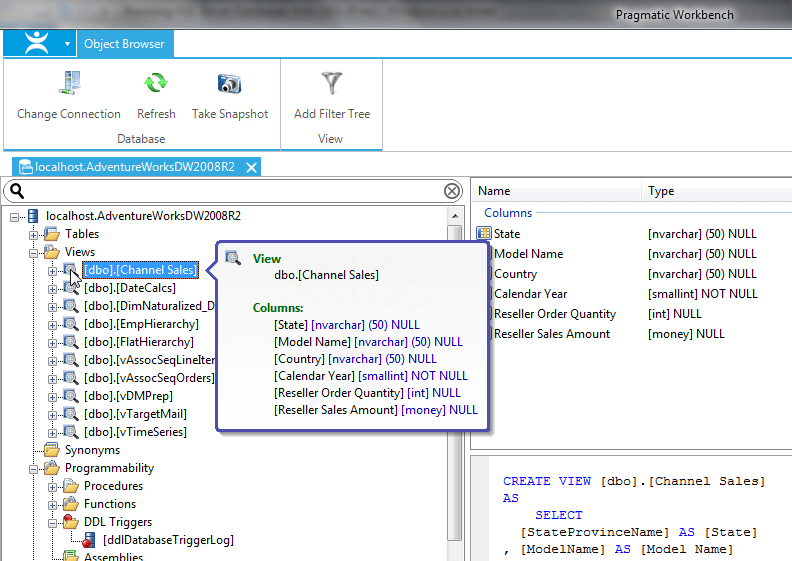This screenshot has height=561, width=792.
Task: Expand the [dbo].[DateCalcs] view node
Action: coord(52,289)
